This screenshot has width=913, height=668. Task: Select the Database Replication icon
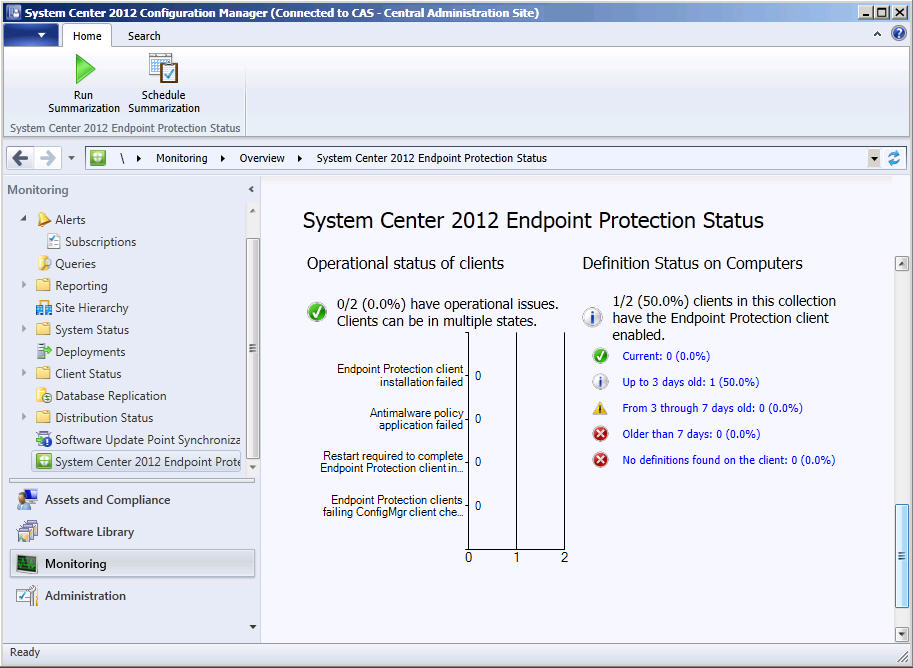coord(44,395)
